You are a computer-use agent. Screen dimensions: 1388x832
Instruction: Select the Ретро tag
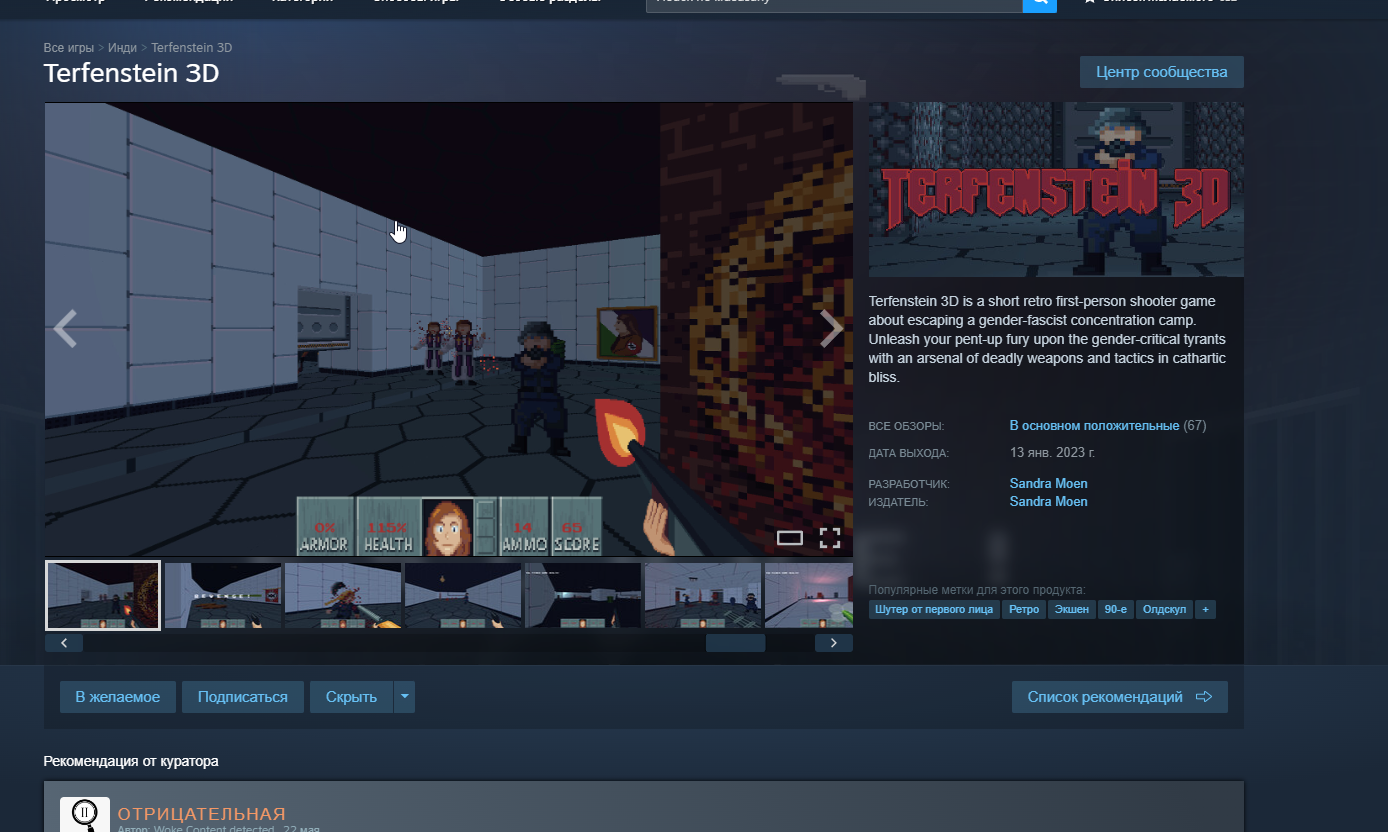[1024, 609]
